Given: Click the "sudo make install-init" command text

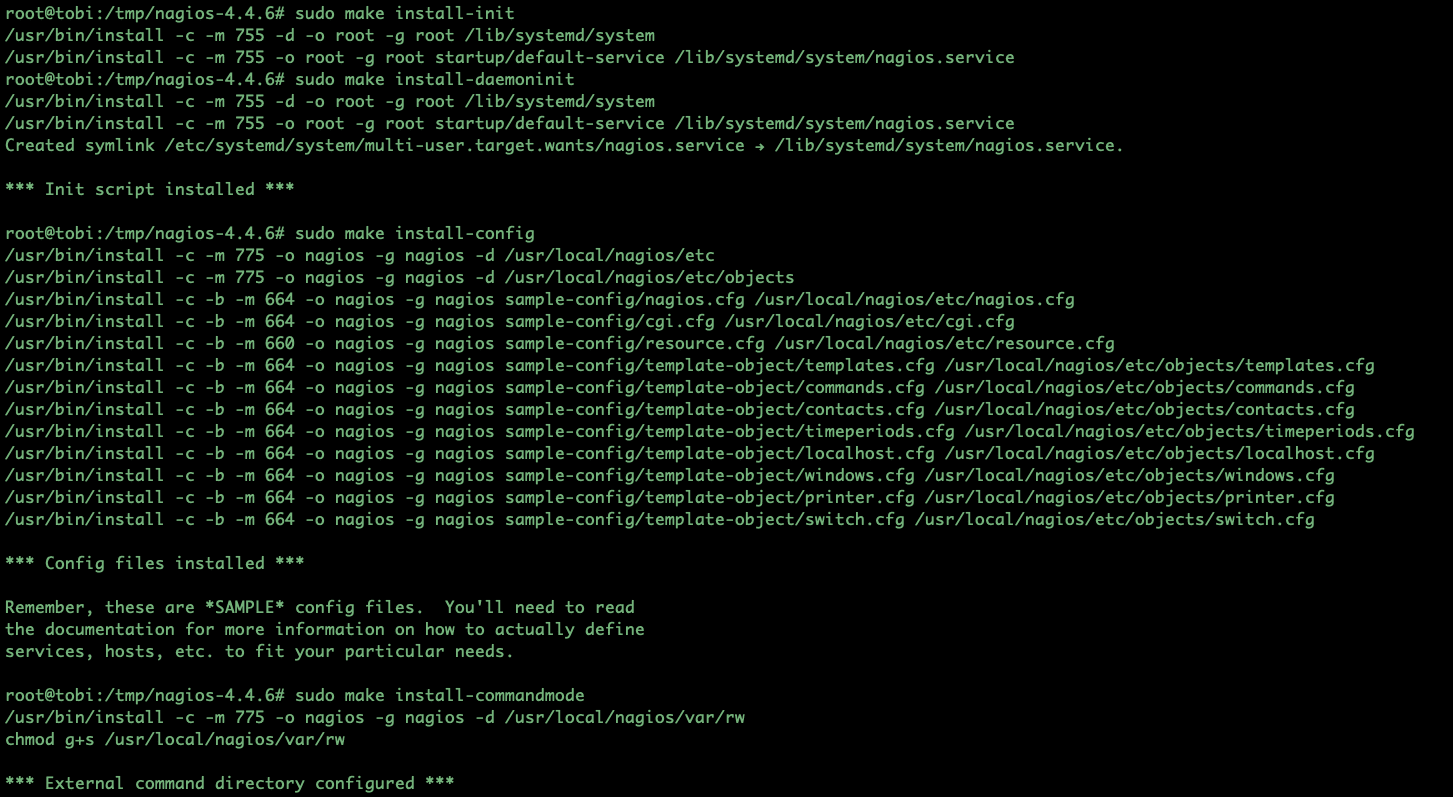Looking at the screenshot, I should click(x=405, y=13).
